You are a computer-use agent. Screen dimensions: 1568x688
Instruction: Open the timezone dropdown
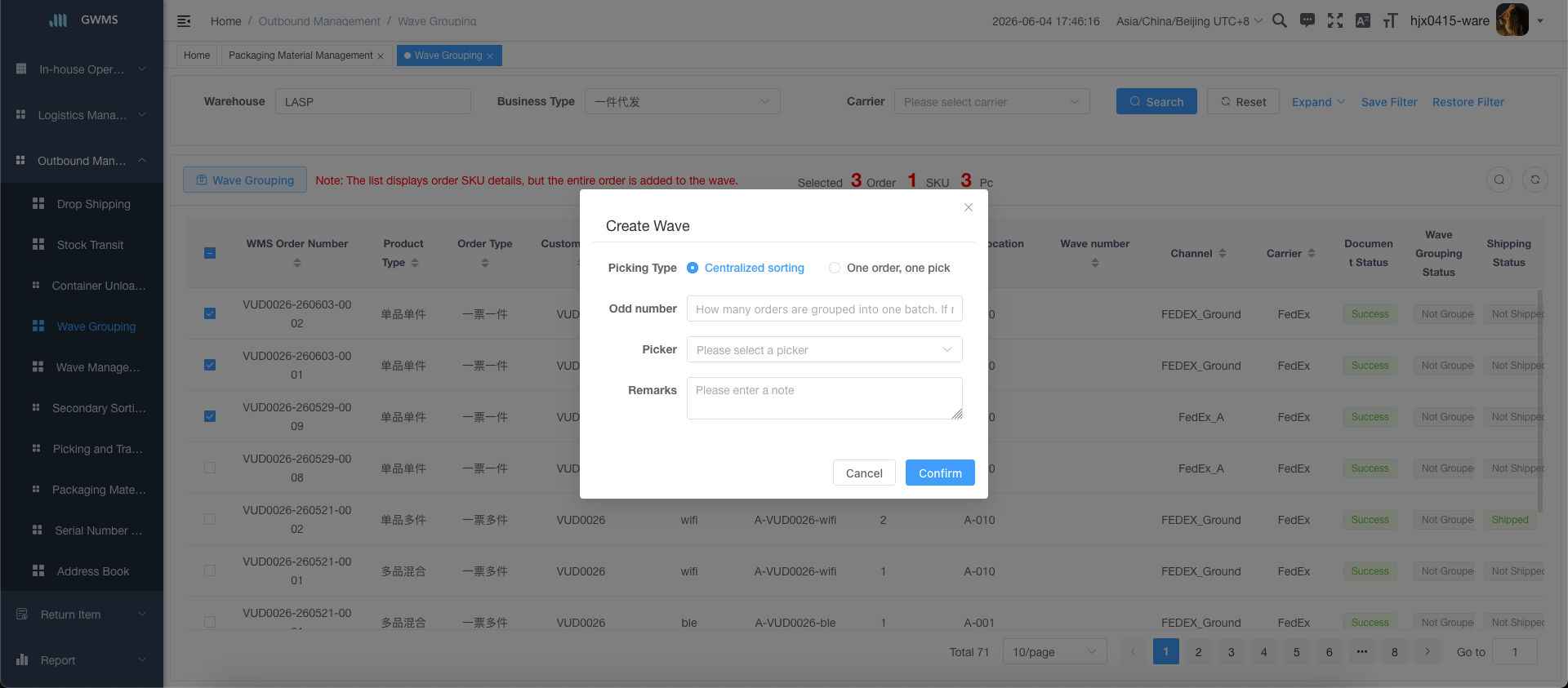pos(1189,21)
